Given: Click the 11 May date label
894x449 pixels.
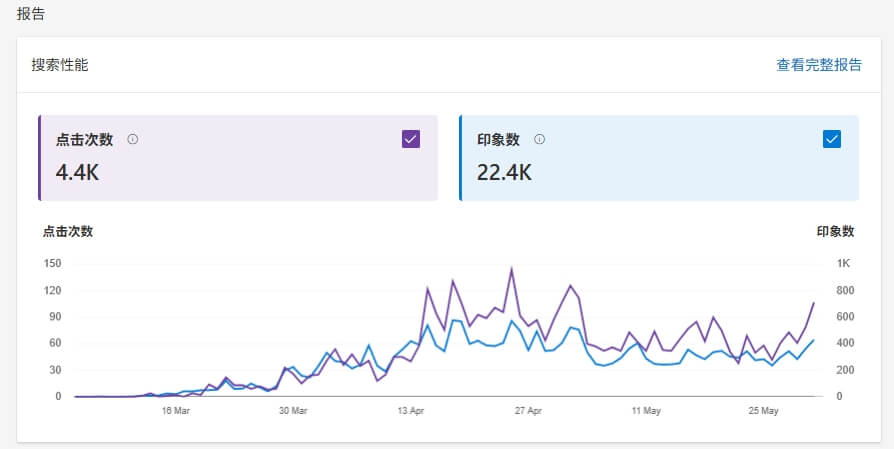Looking at the screenshot, I should click(646, 410).
